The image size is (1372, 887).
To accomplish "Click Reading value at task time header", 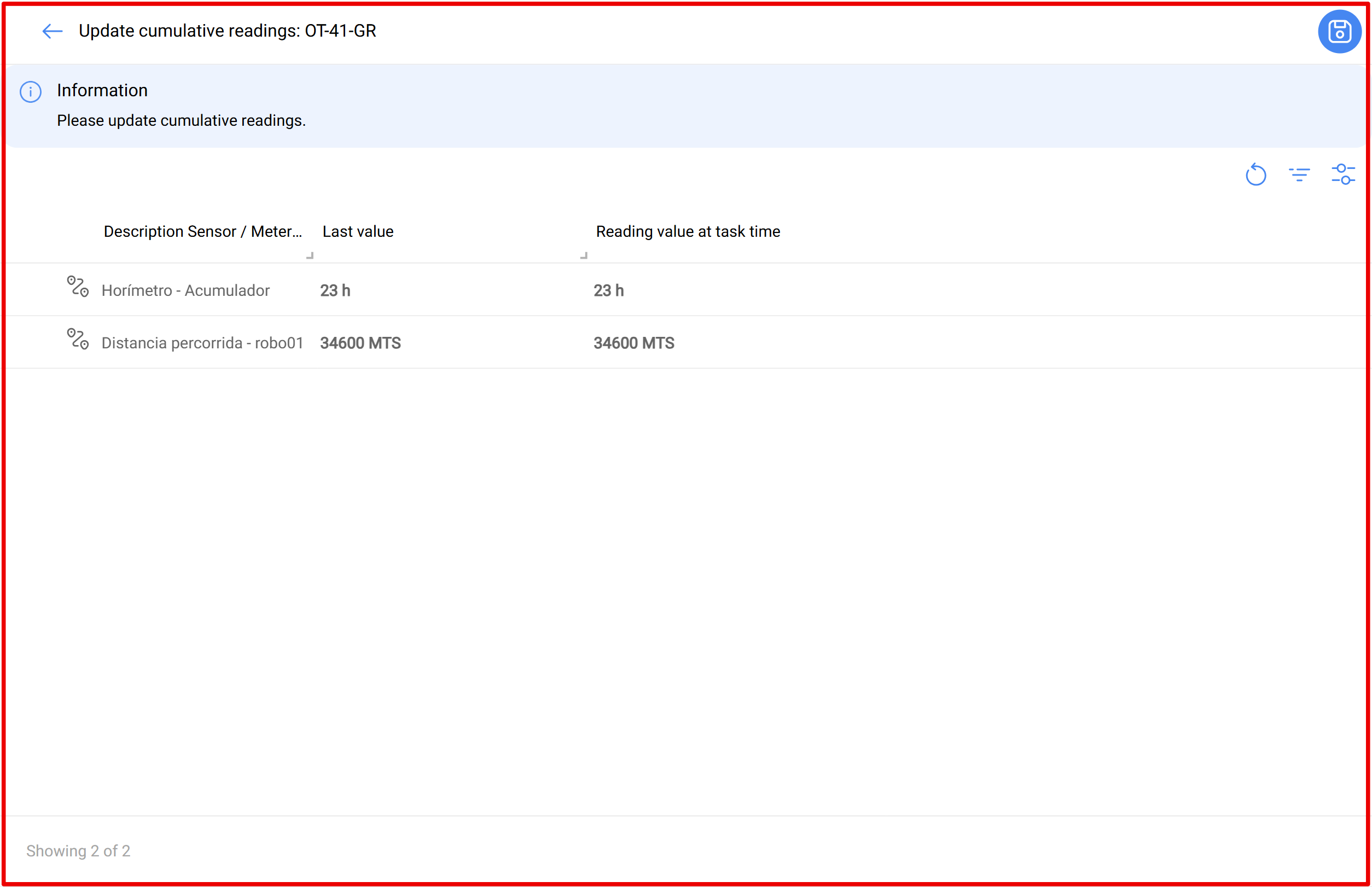I will (688, 231).
